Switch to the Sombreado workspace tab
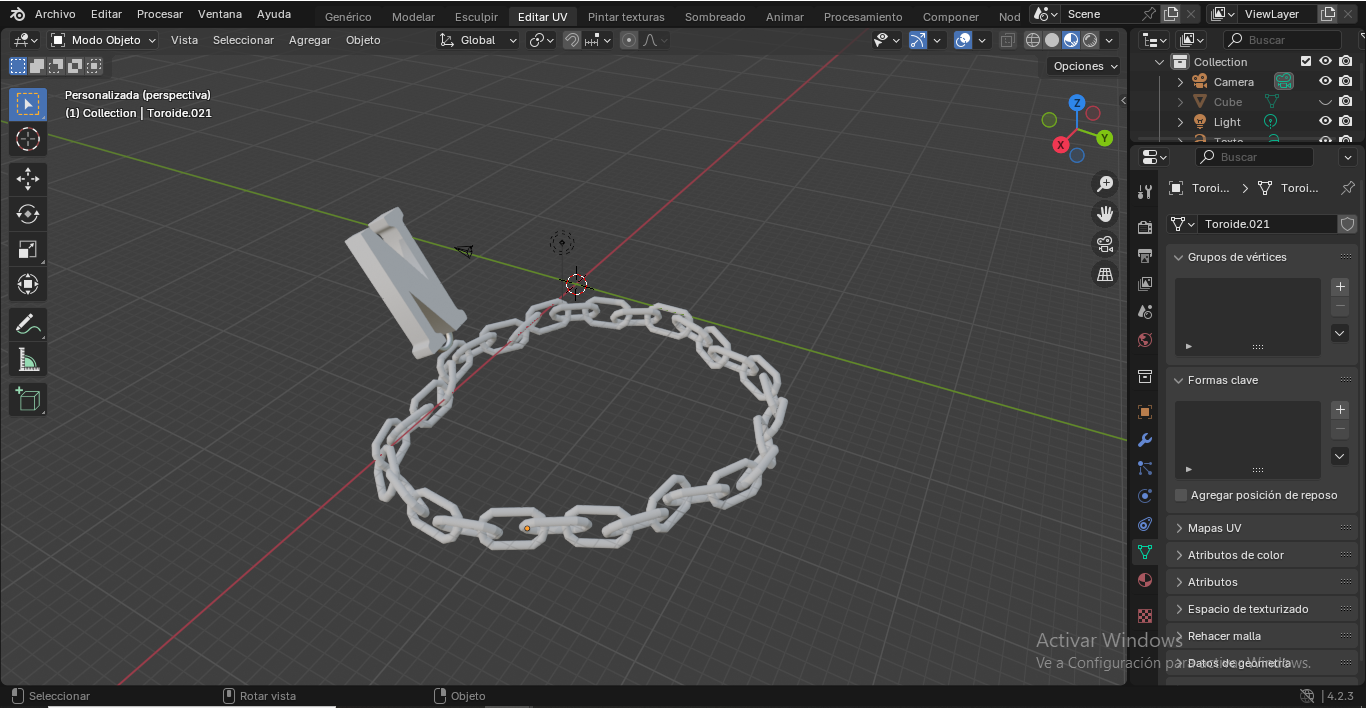1366x708 pixels. point(715,17)
